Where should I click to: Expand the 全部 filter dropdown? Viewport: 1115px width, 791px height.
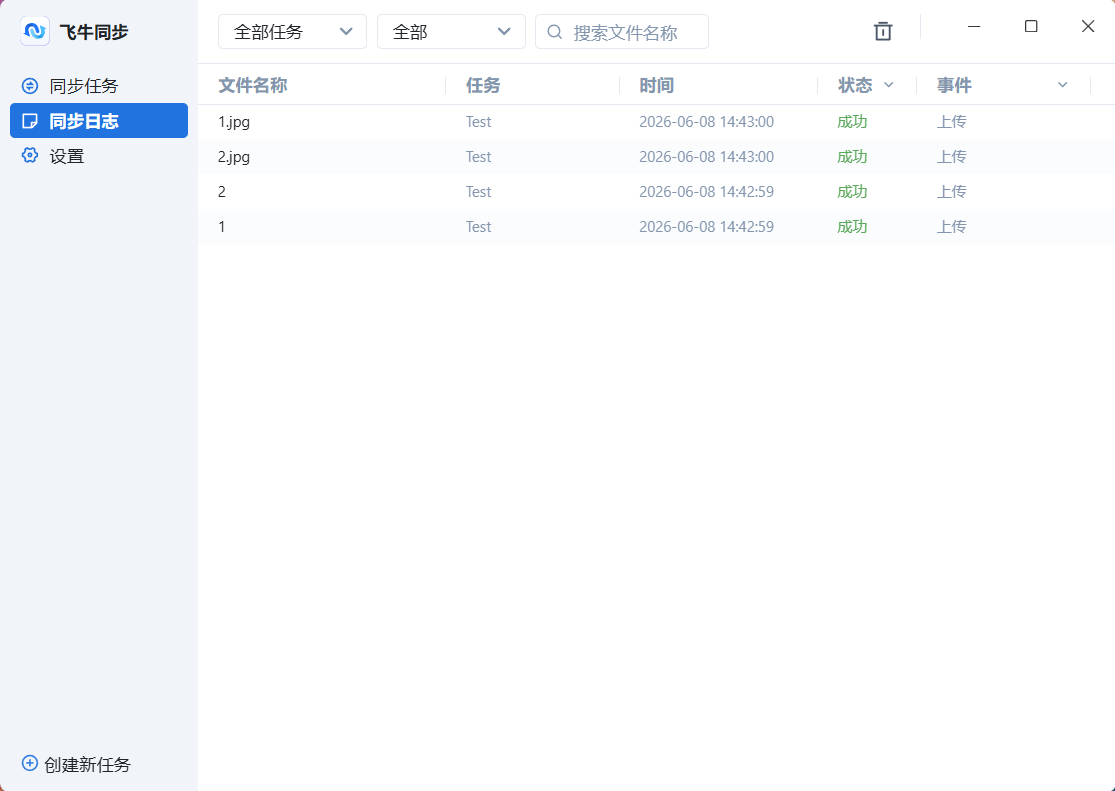pos(451,32)
